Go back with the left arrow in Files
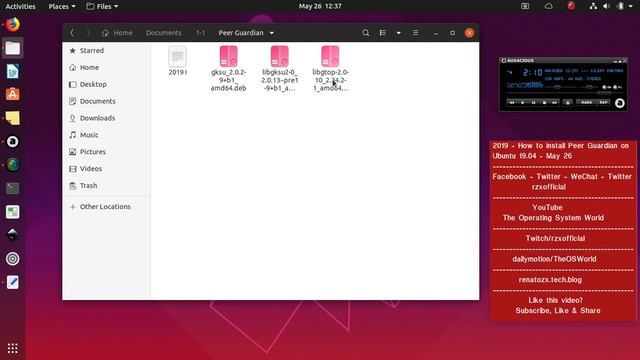640x360 pixels. 72,33
